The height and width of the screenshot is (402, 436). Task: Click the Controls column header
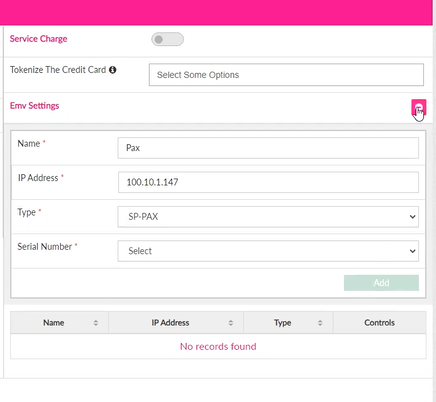(x=380, y=323)
